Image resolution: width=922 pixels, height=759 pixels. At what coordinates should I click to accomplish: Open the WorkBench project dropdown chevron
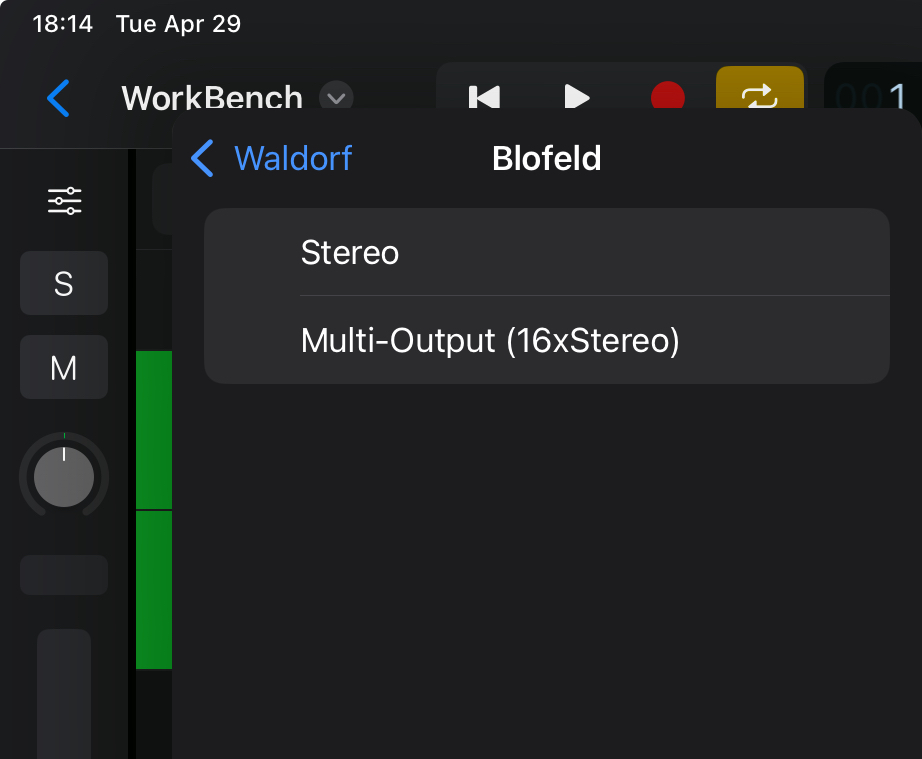[336, 98]
